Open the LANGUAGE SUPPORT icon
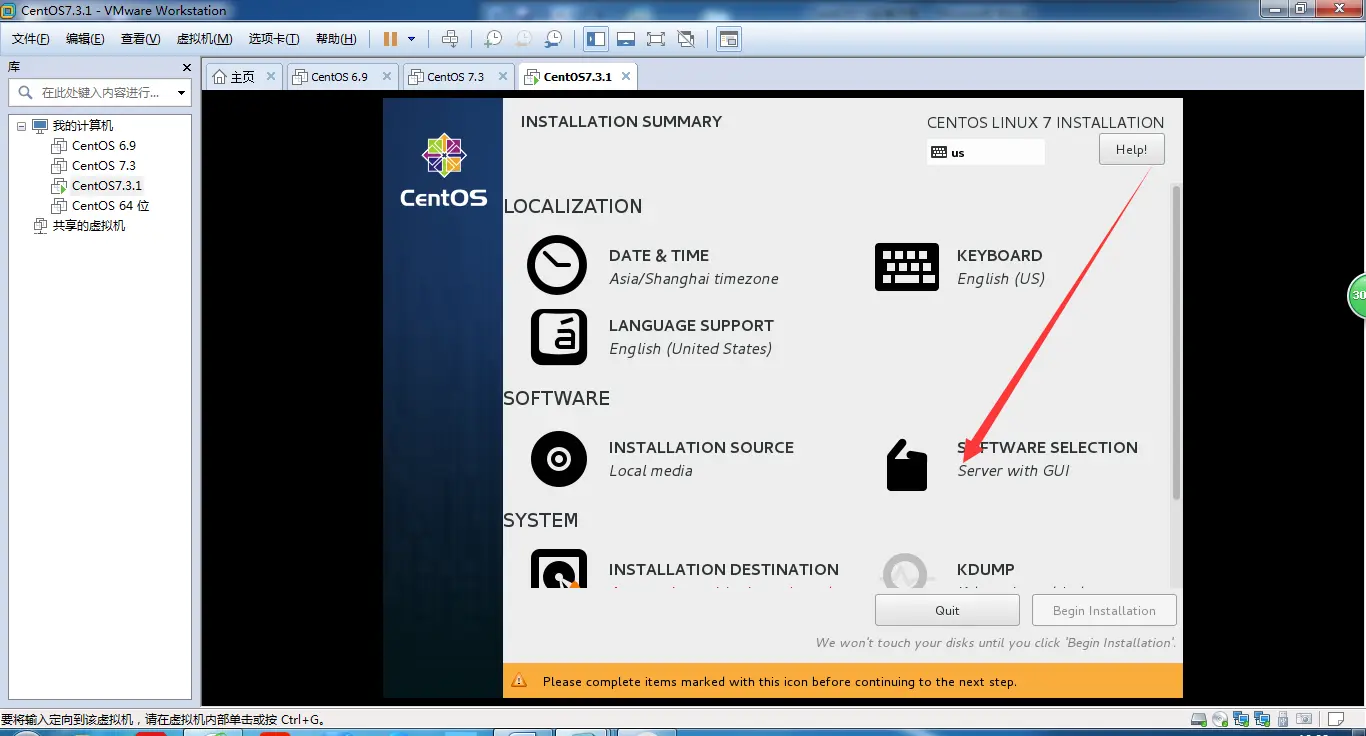1366x736 pixels. 559,337
